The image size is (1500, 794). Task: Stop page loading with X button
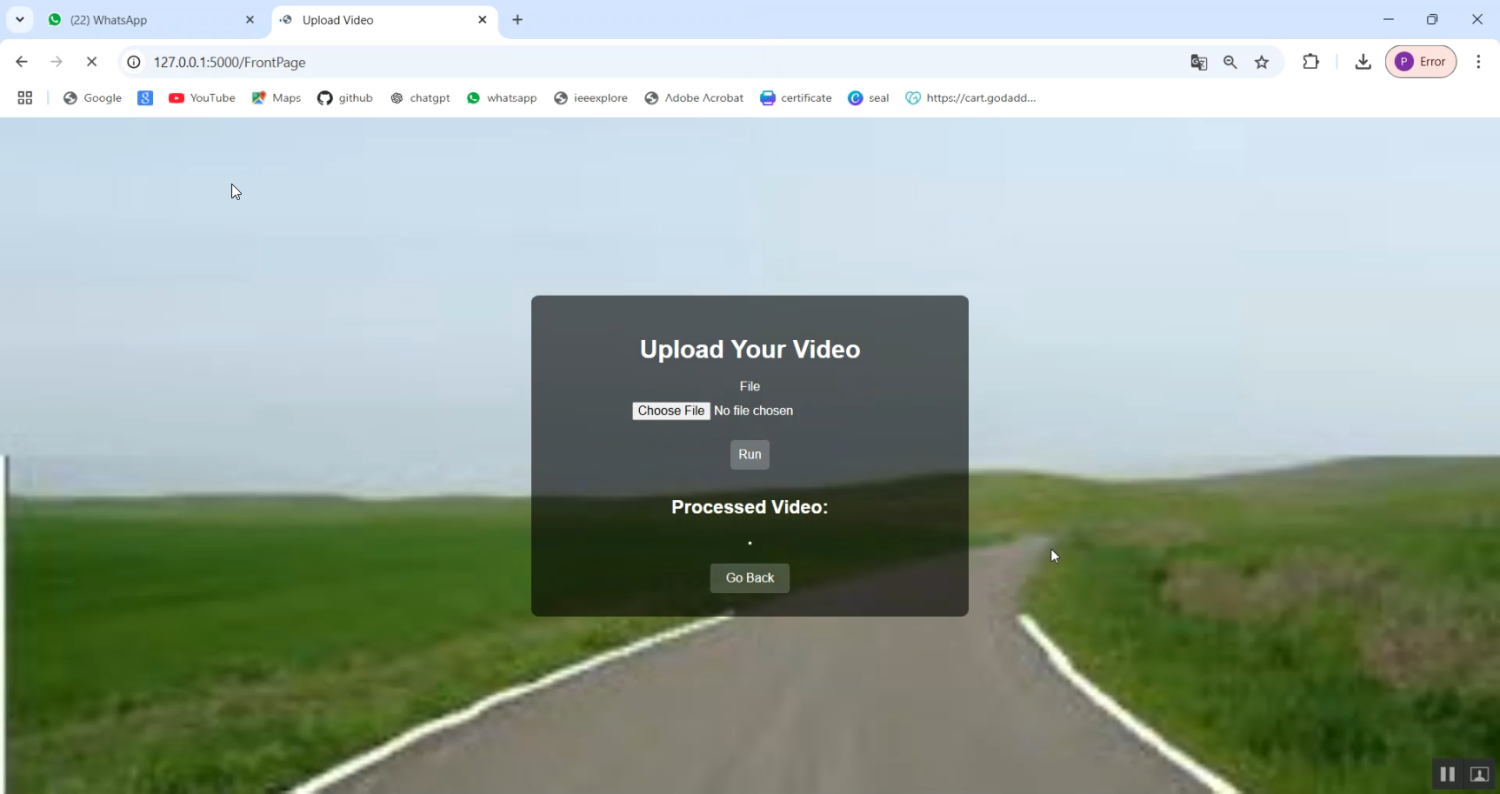coord(91,62)
